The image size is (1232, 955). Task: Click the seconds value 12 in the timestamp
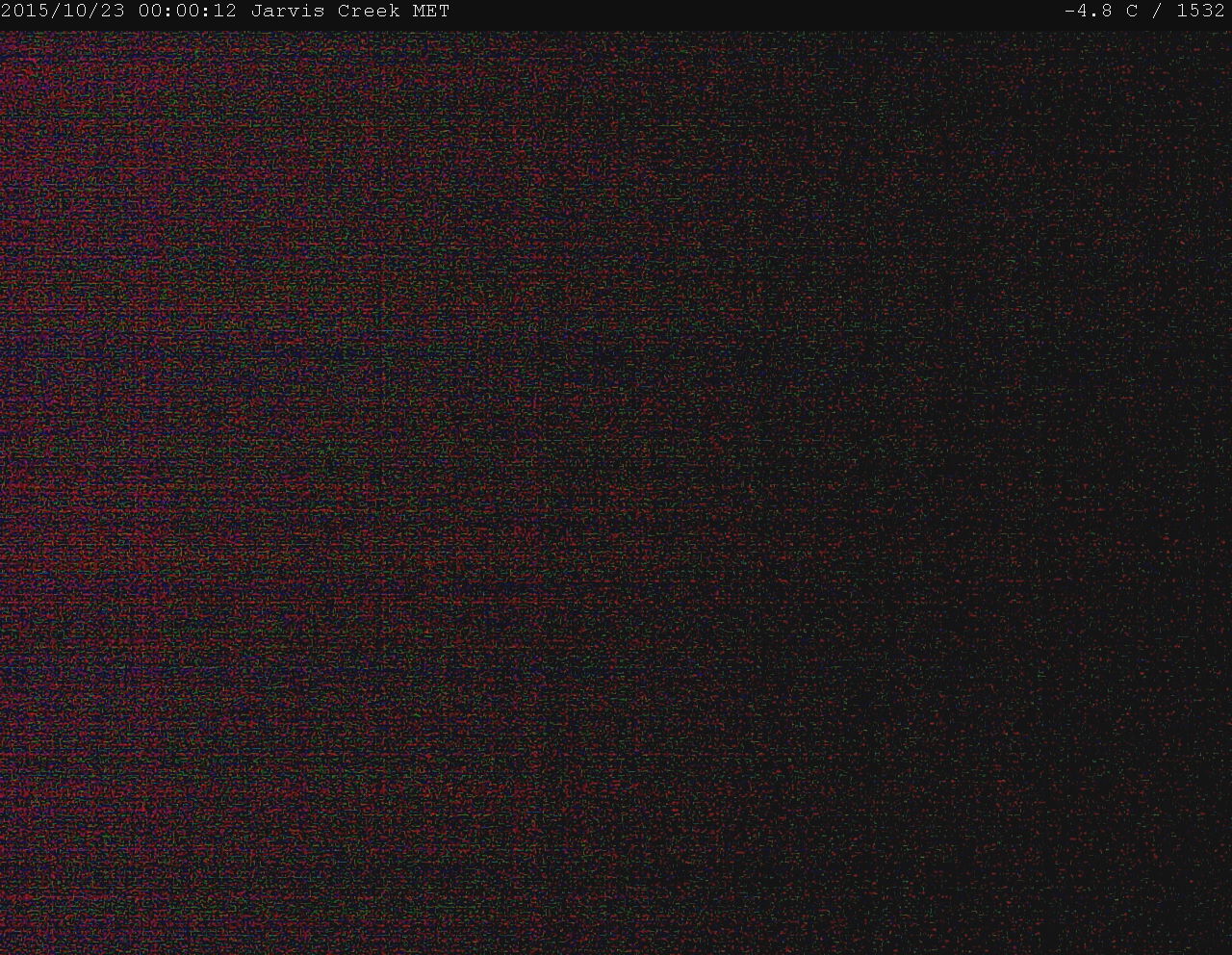point(225,12)
